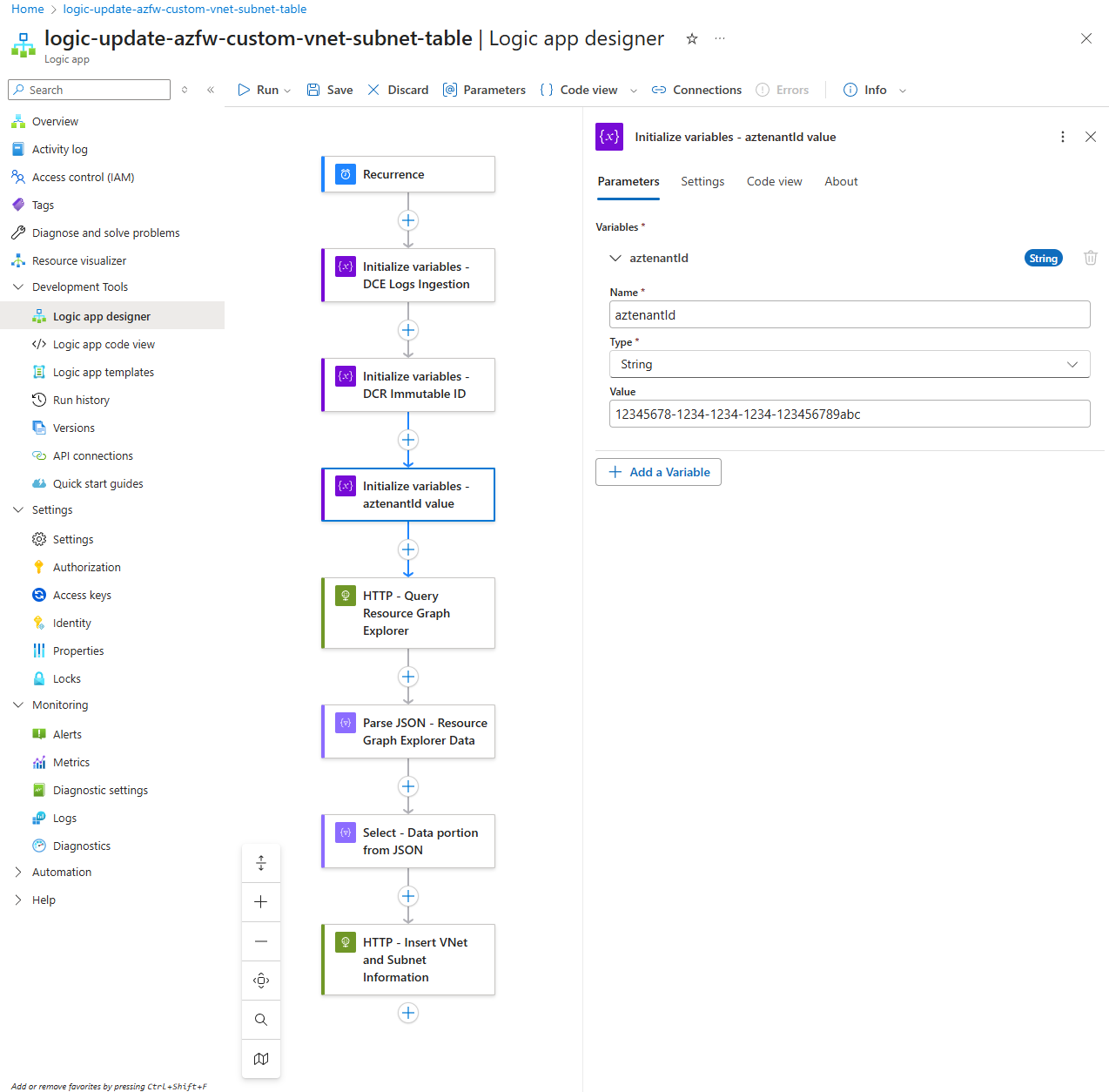The height and width of the screenshot is (1092, 1109).
Task: Collapse the Development Tools section
Action: 18,287
